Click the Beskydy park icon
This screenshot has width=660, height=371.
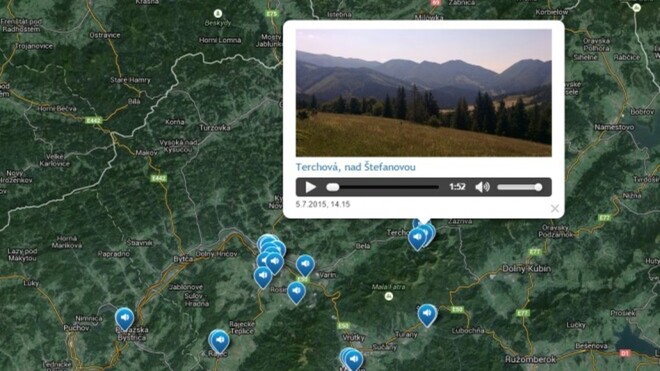[218, 13]
